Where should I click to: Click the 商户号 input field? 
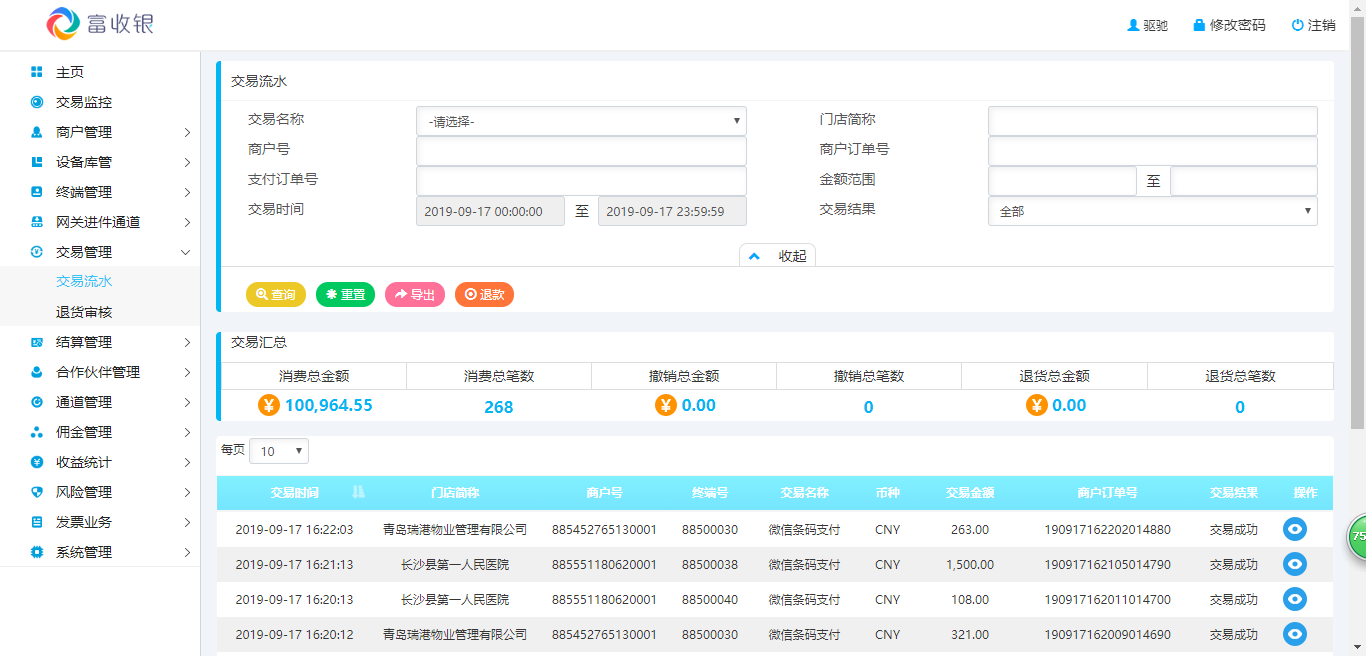tap(580, 150)
